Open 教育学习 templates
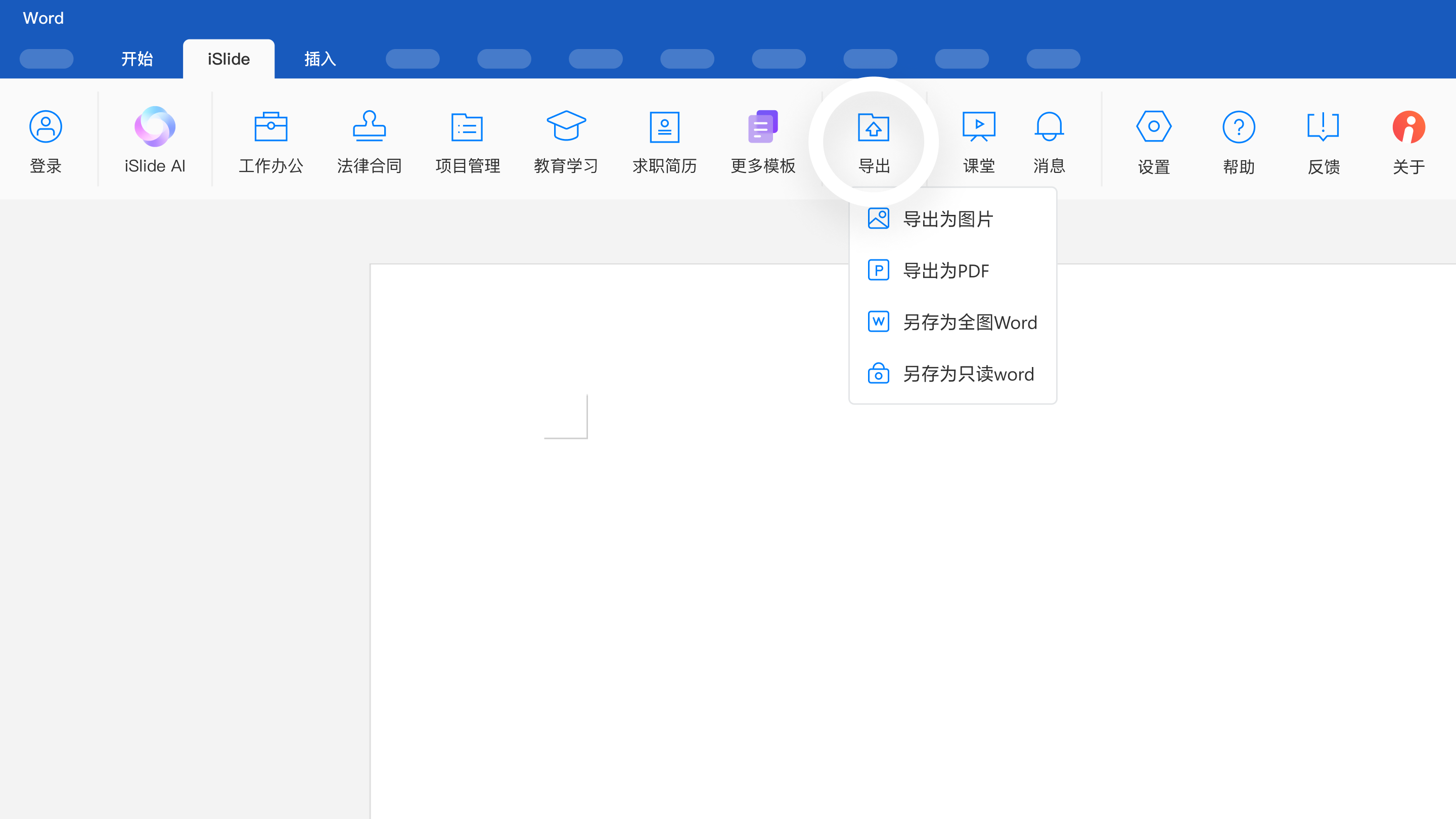1456x819 pixels. (566, 142)
